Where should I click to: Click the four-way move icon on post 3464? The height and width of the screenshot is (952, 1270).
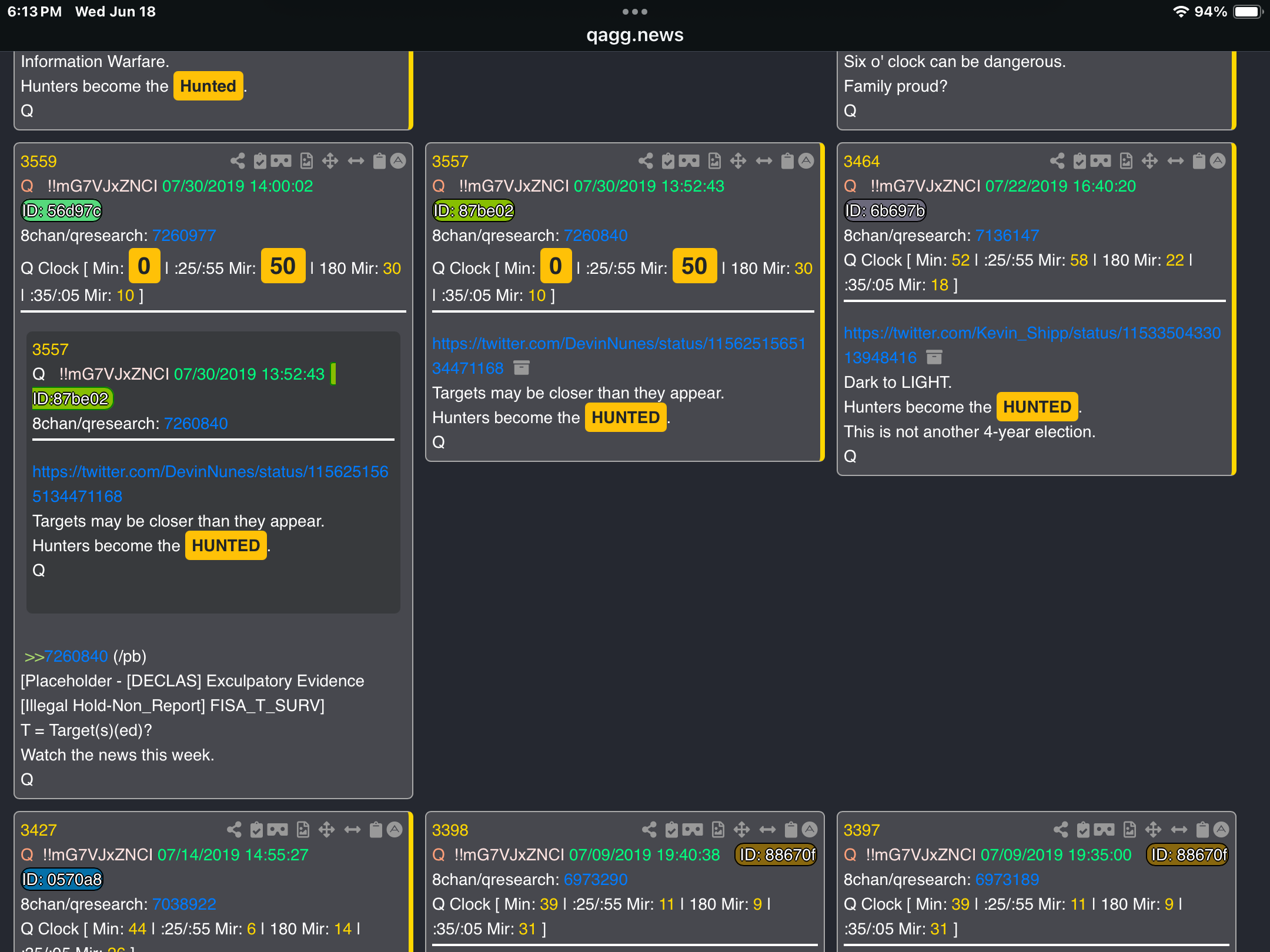click(x=1150, y=161)
